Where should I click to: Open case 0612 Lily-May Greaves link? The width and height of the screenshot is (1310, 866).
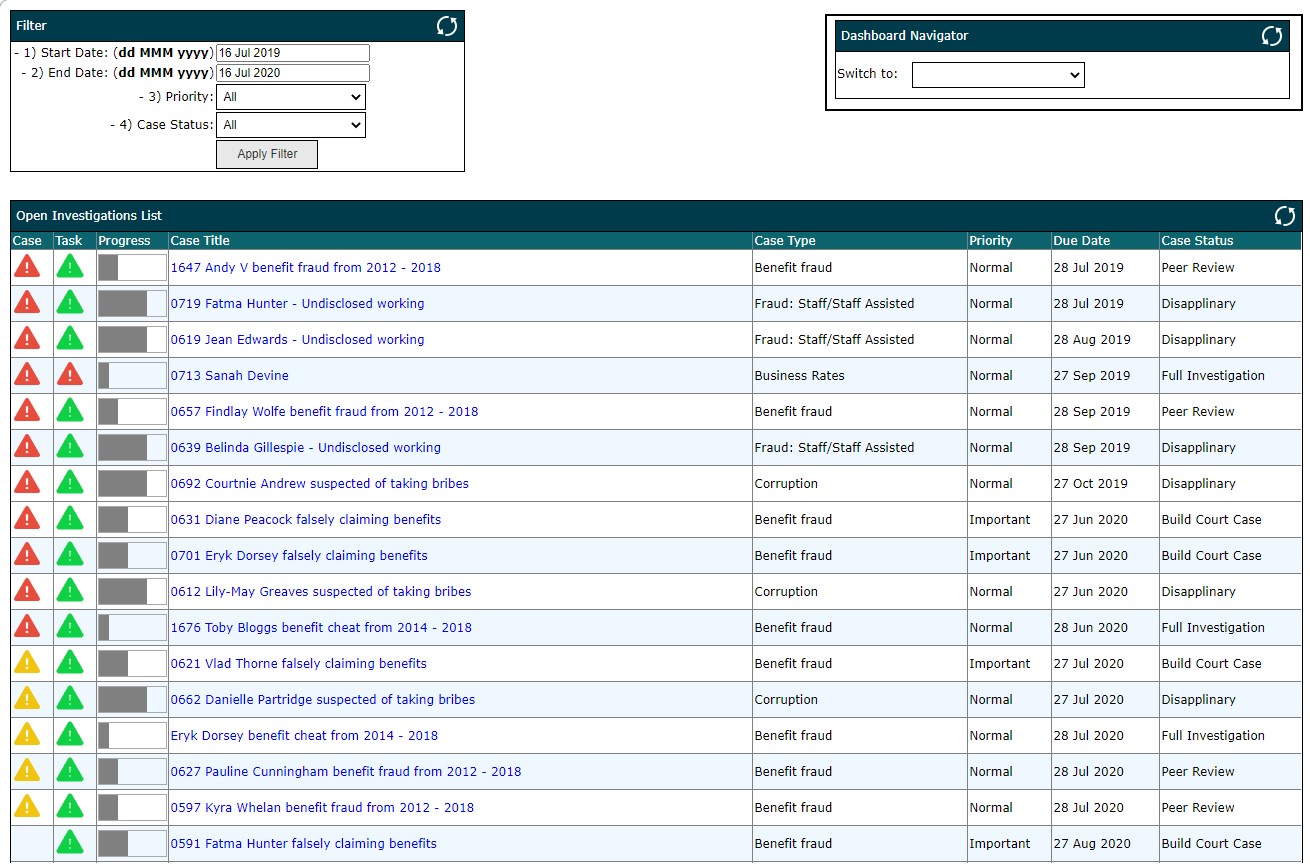tap(321, 592)
